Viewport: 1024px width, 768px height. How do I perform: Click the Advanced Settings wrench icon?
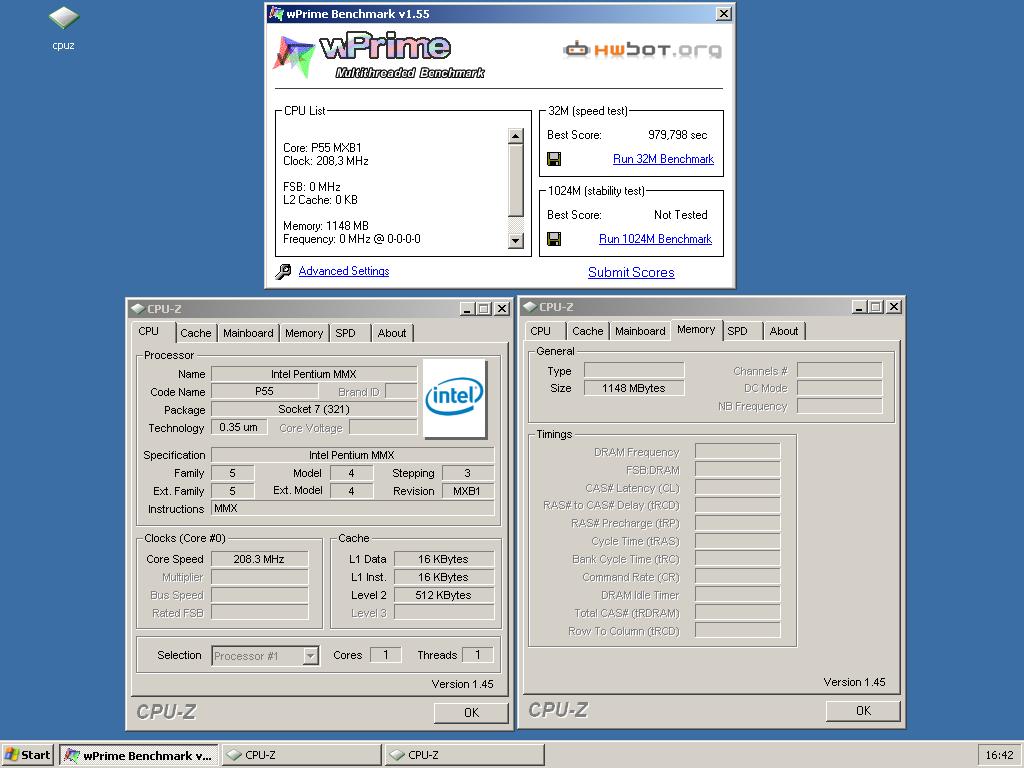coord(283,271)
